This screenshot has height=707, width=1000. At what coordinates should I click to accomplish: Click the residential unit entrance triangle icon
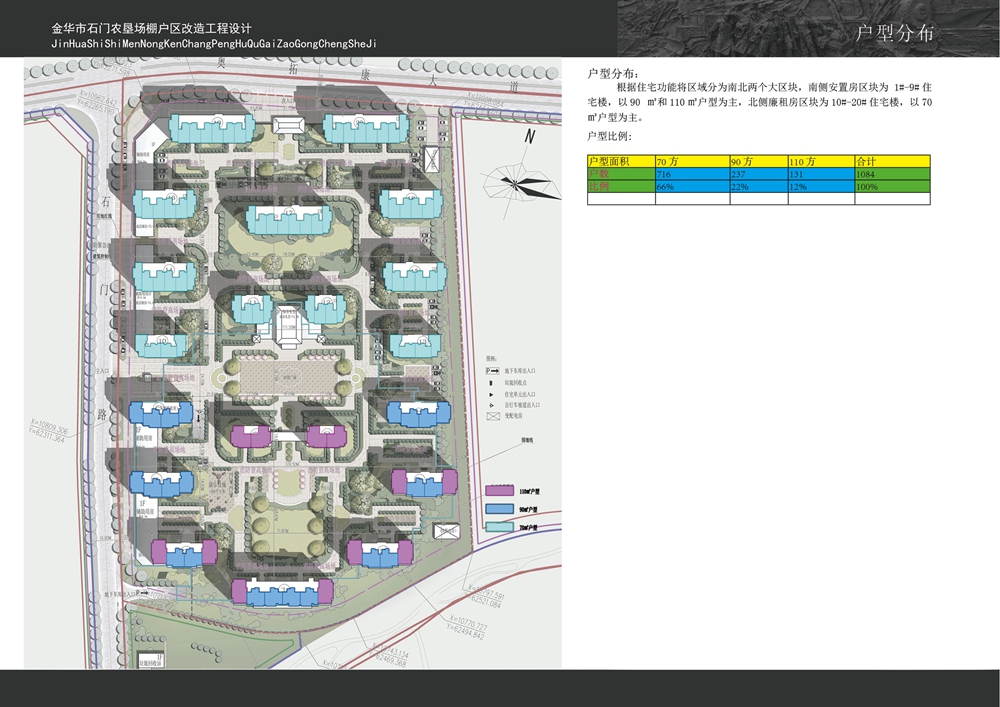point(491,394)
